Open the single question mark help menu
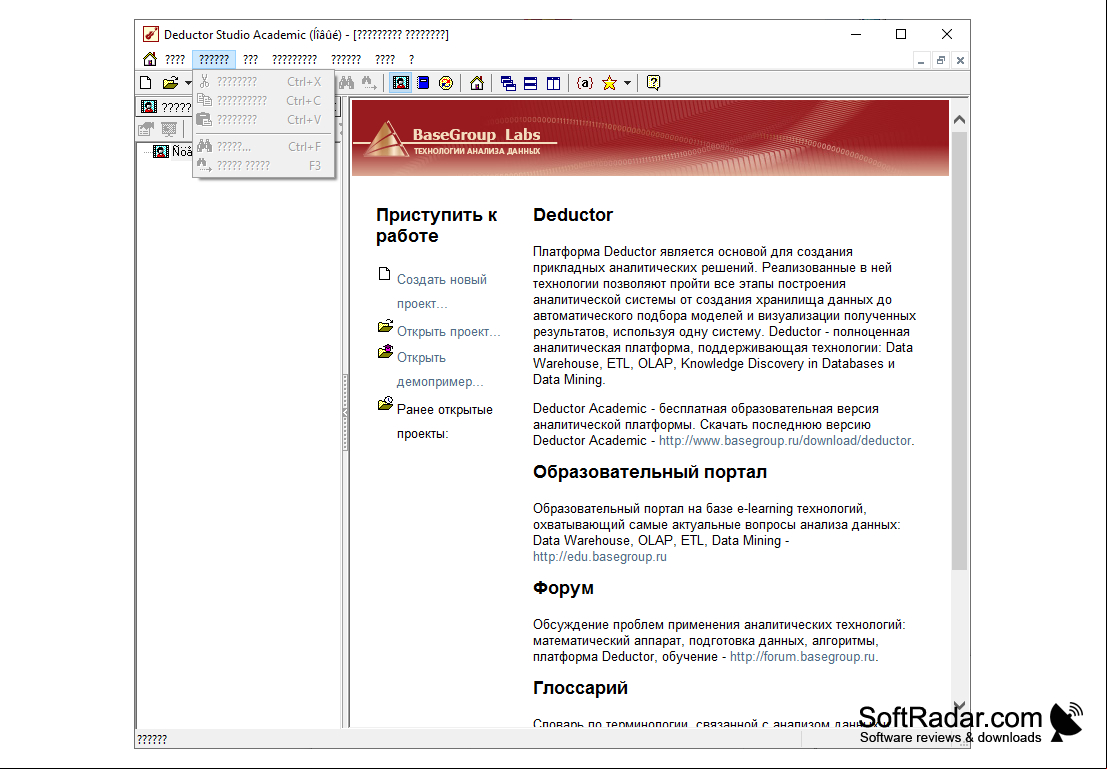The image size is (1107, 769). click(x=411, y=59)
